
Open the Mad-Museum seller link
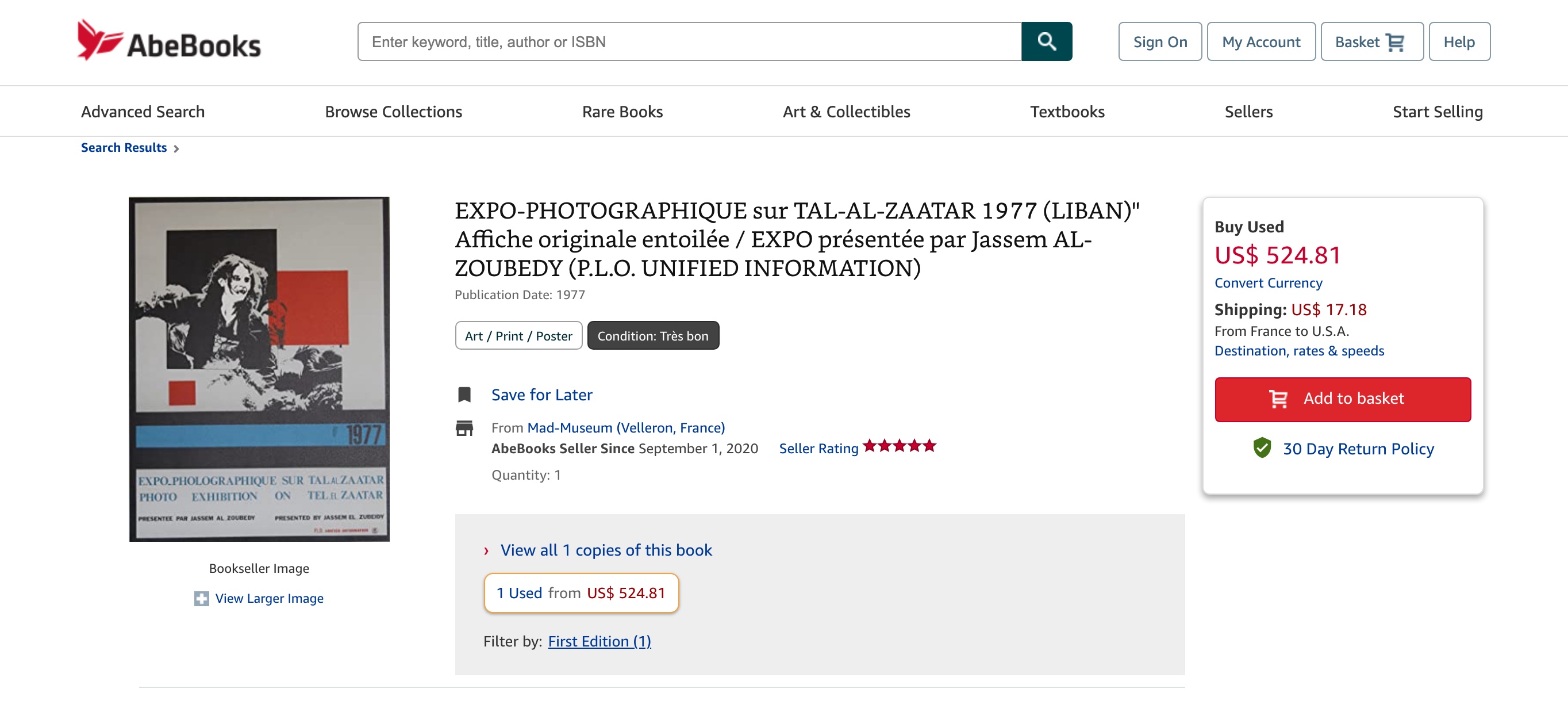pos(626,427)
